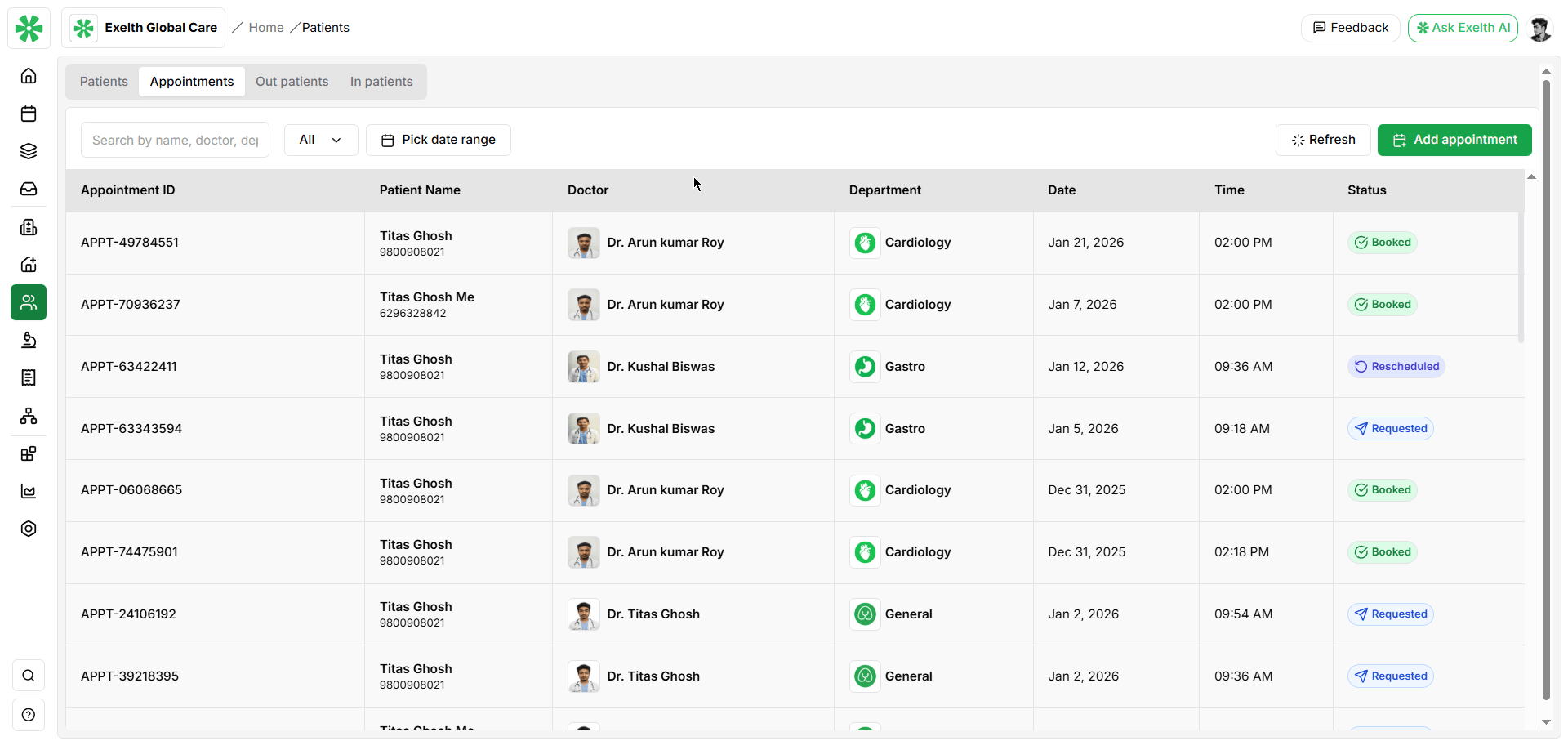The height and width of the screenshot is (741, 1568).
Task: Click the Feedback button in the header
Action: tap(1350, 27)
